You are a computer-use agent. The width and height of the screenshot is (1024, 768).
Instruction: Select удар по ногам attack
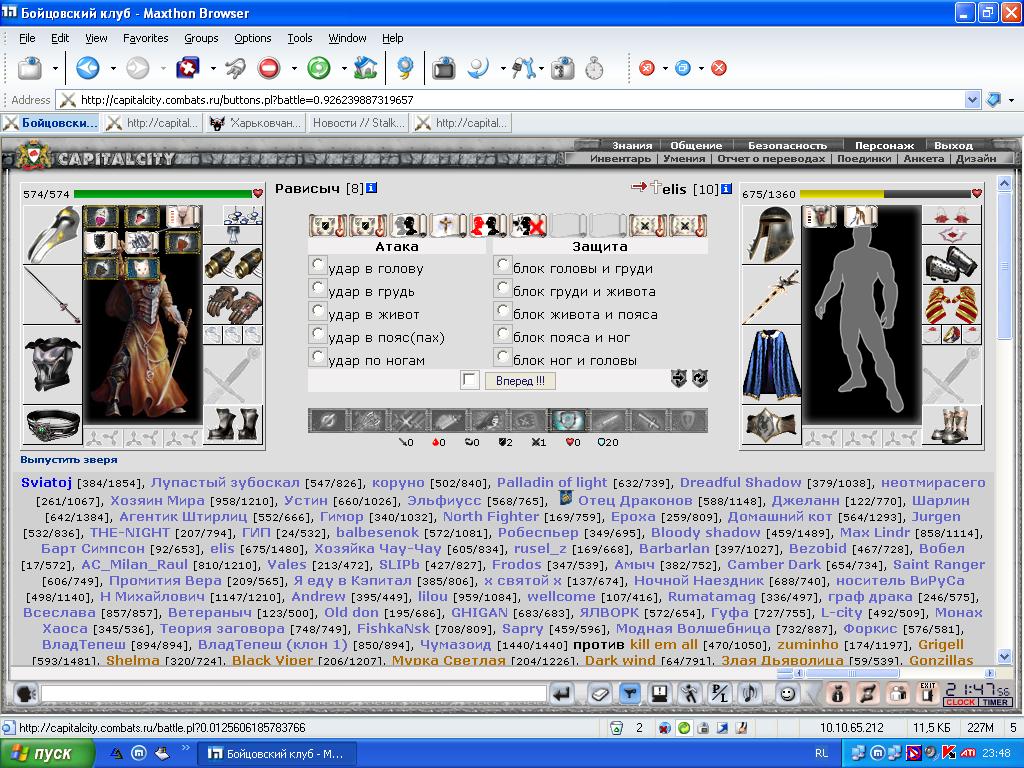[317, 356]
